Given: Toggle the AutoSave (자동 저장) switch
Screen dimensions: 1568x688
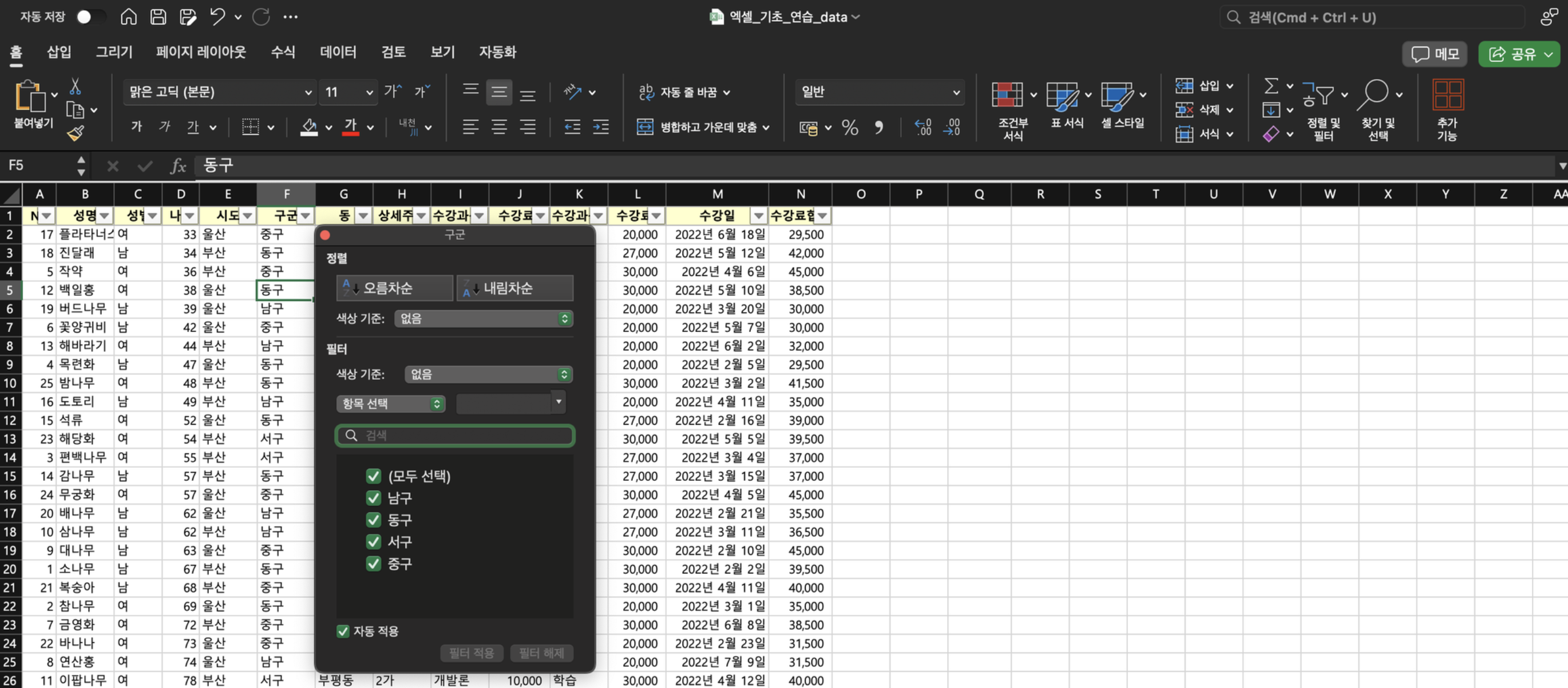Looking at the screenshot, I should coord(90,17).
